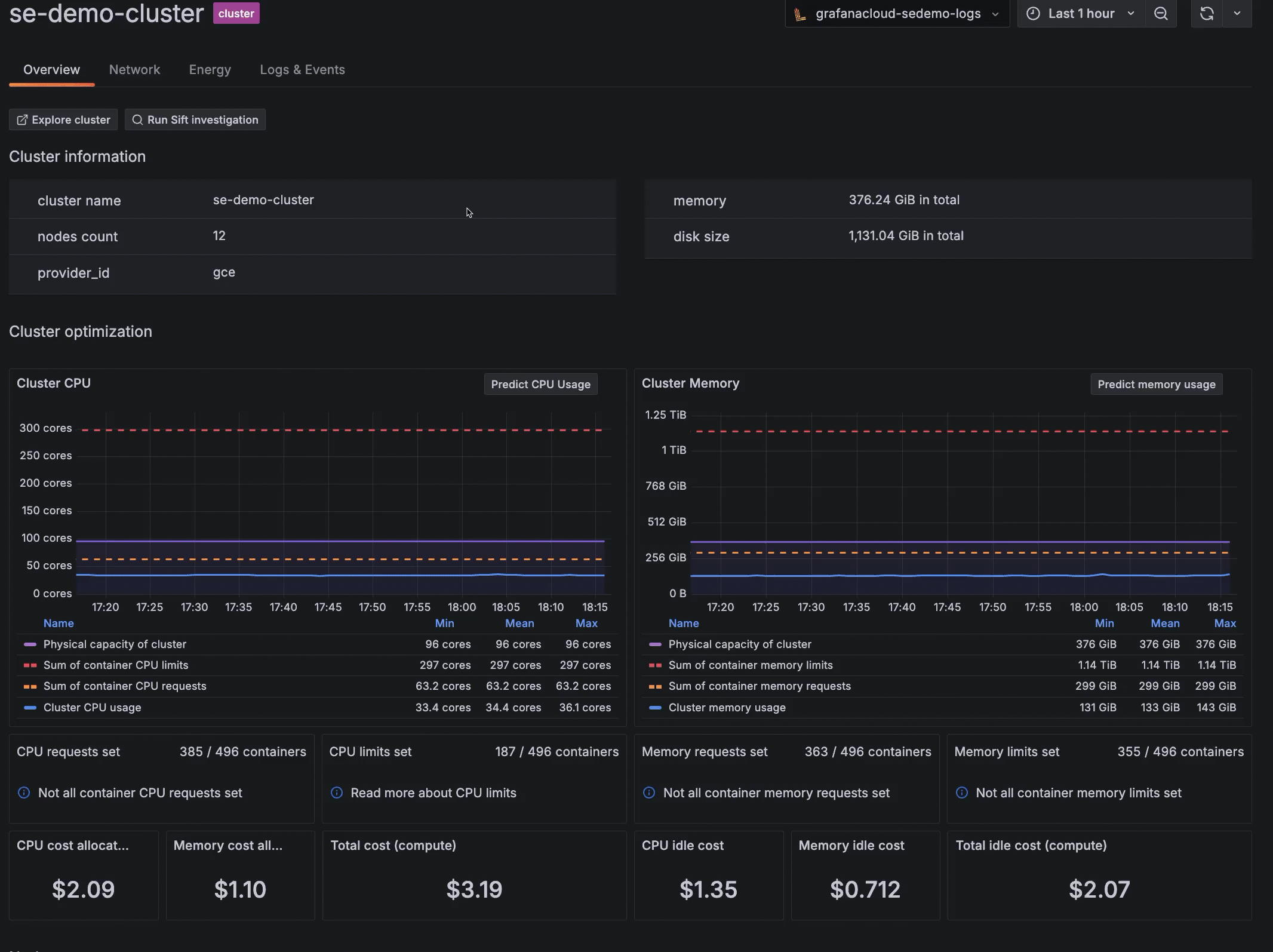
Task: Expand the refresh interval dropdown arrow
Action: [1237, 14]
